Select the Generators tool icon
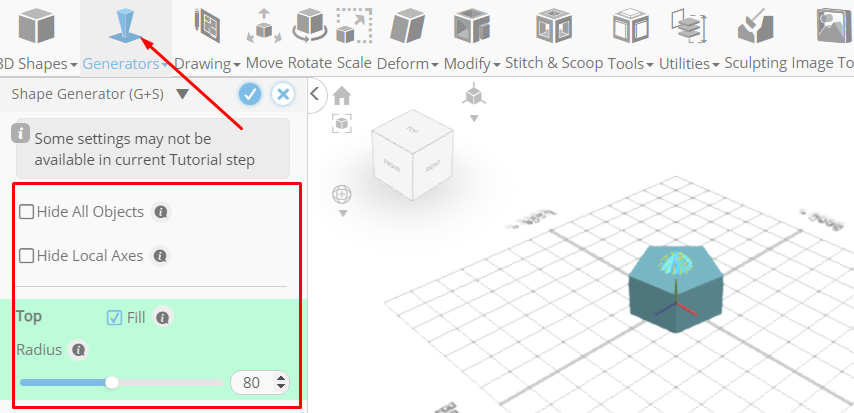The image size is (854, 413). 126,26
